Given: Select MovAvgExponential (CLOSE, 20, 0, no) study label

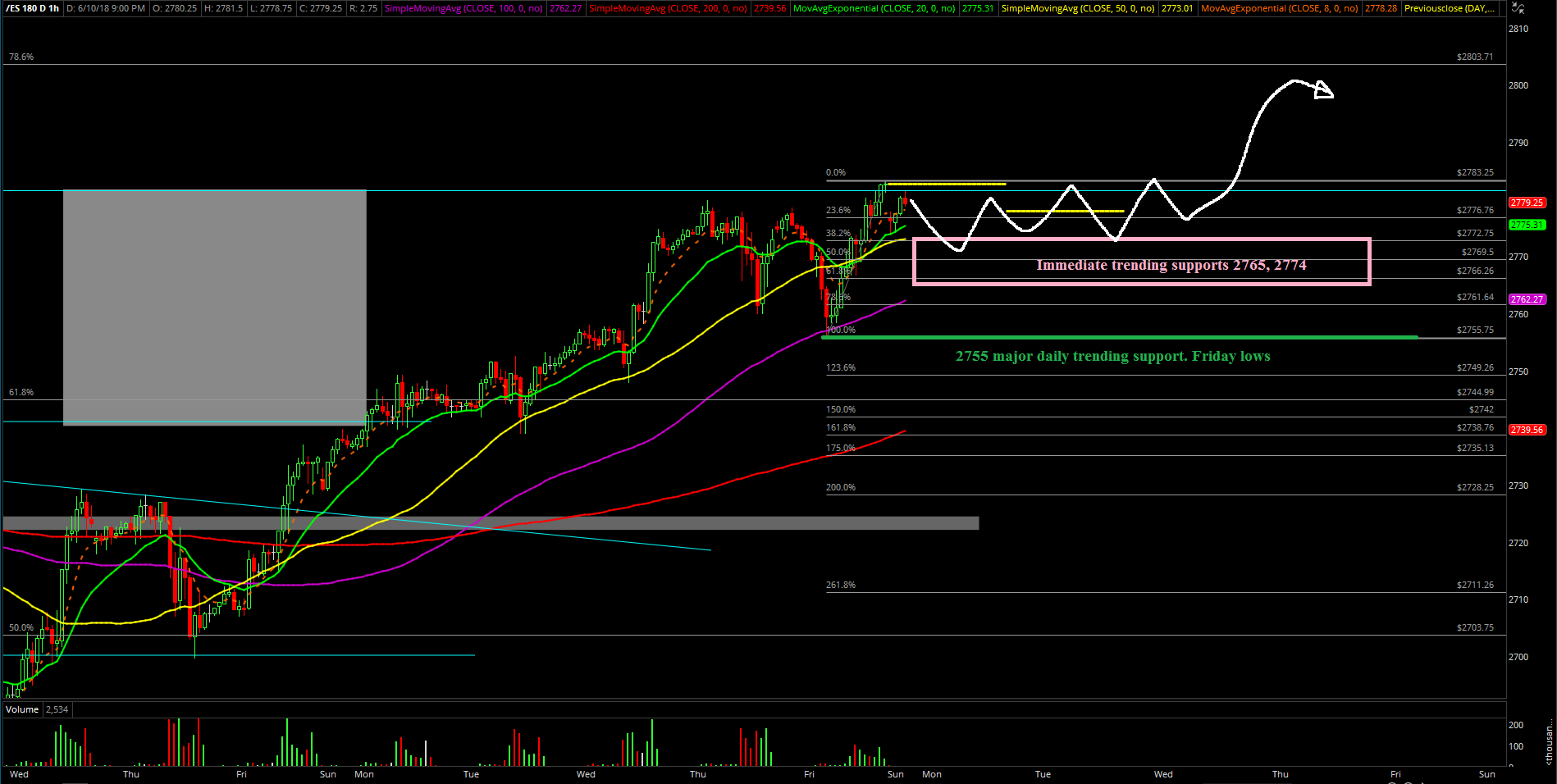Looking at the screenshot, I should [874, 8].
